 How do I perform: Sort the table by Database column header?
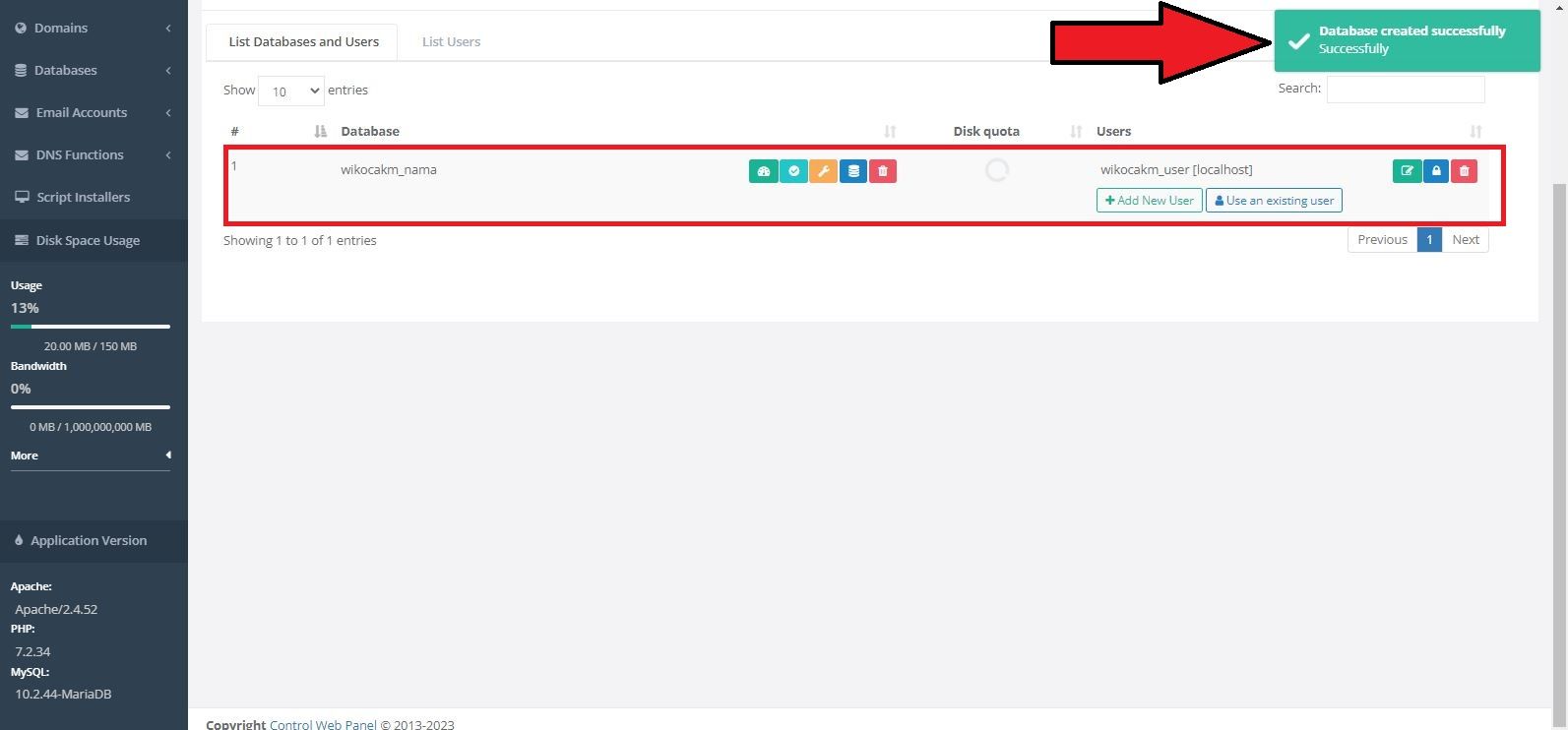click(370, 132)
